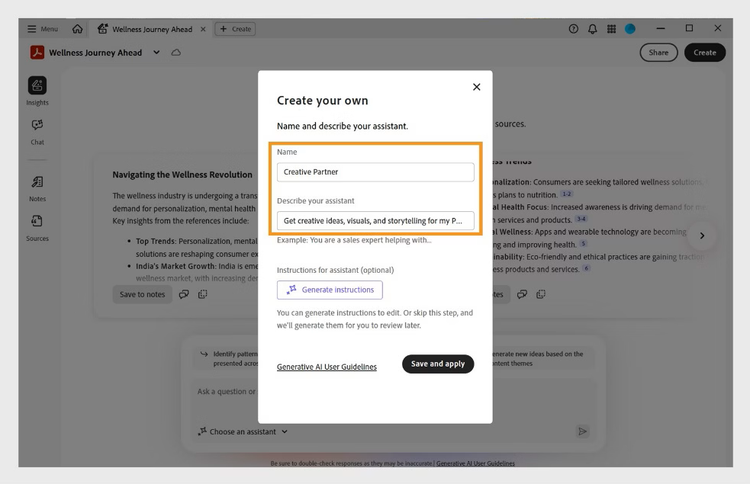
Task: Click the Share button
Action: (659, 53)
